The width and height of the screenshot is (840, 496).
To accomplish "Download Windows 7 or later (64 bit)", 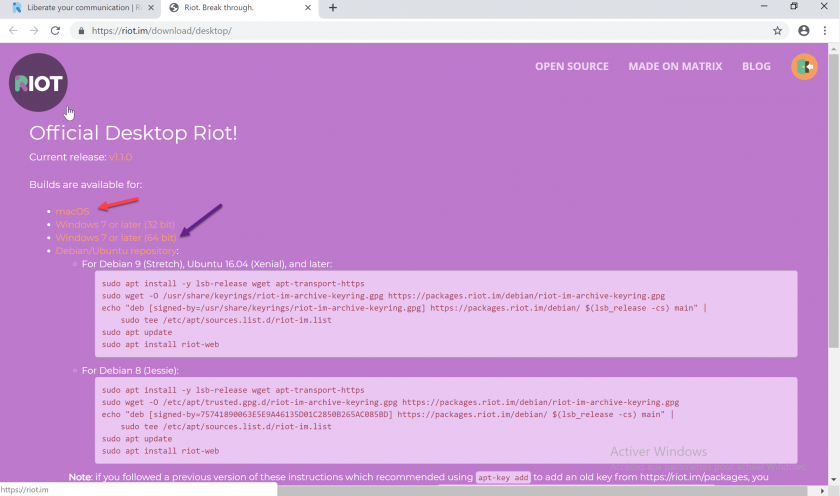I will tap(116, 237).
